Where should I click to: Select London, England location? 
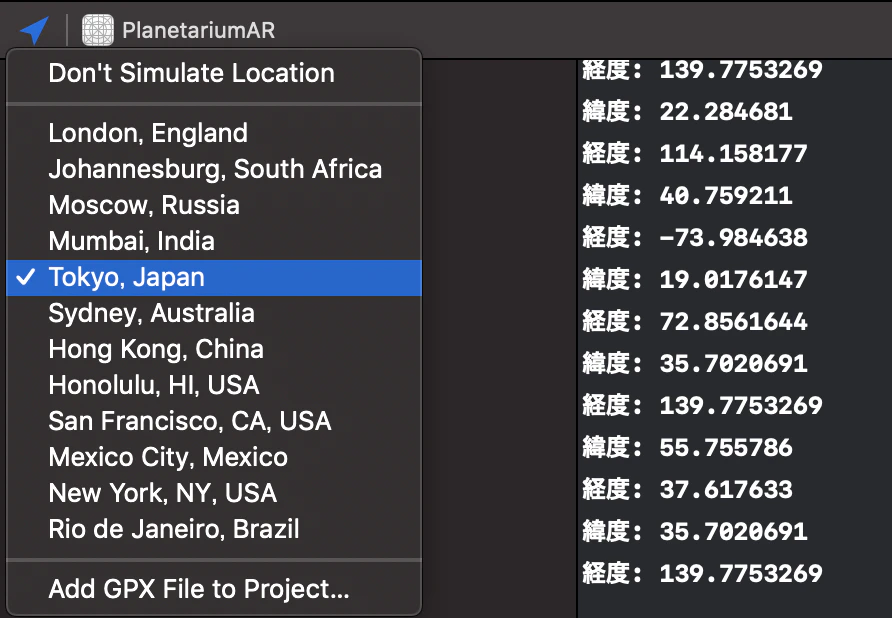coord(214,133)
